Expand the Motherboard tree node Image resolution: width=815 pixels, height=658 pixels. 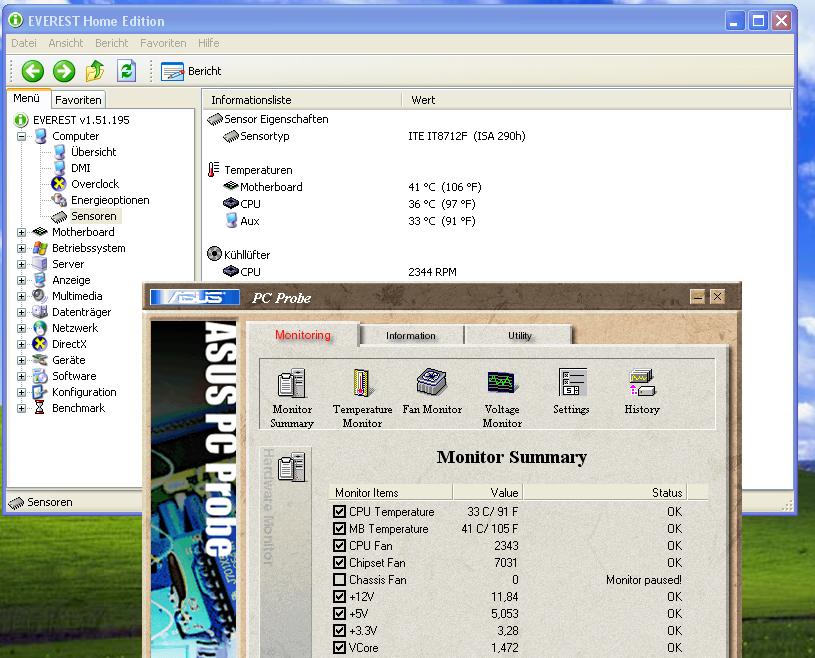click(x=21, y=232)
